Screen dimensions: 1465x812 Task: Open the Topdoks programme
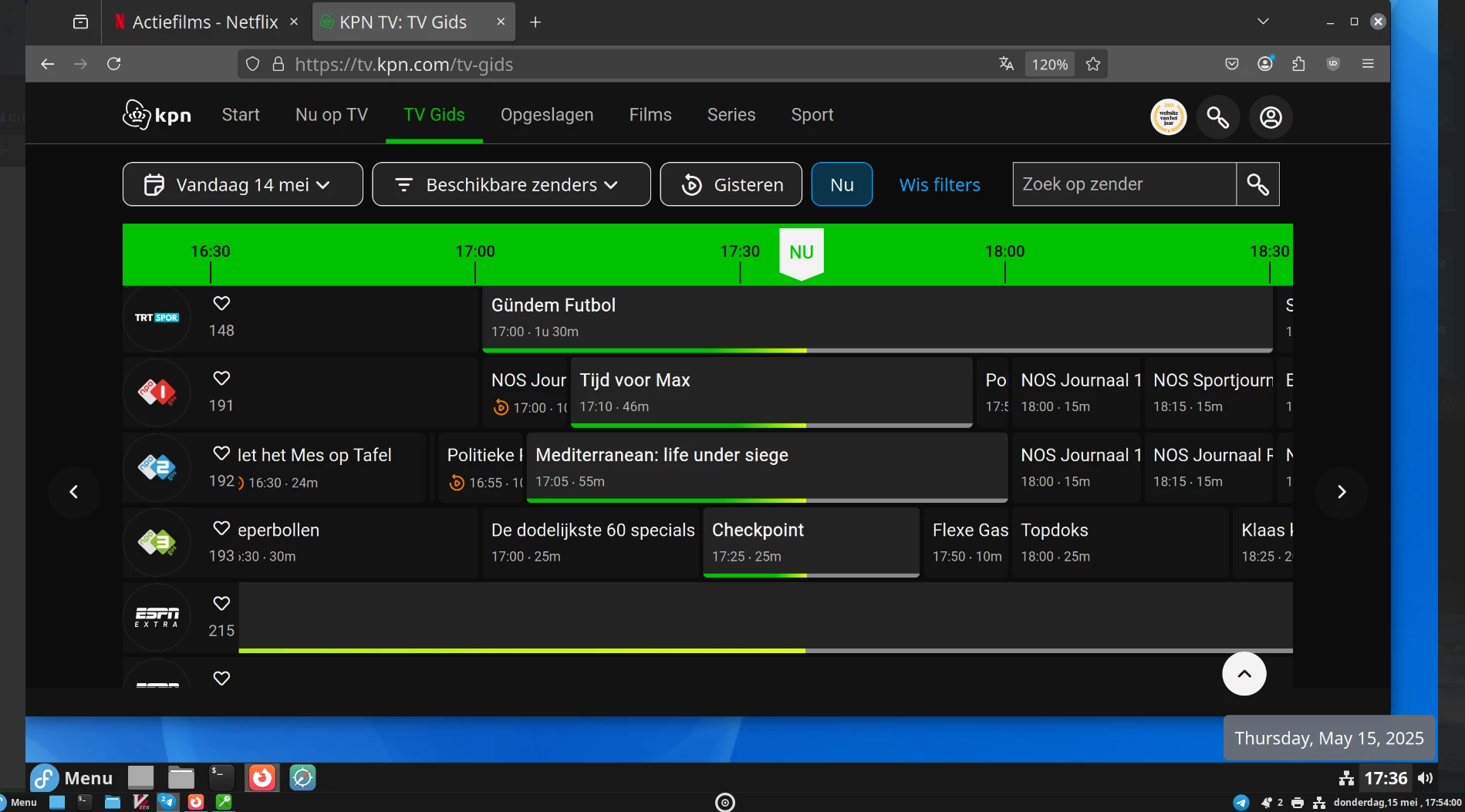pyautogui.click(x=1120, y=543)
